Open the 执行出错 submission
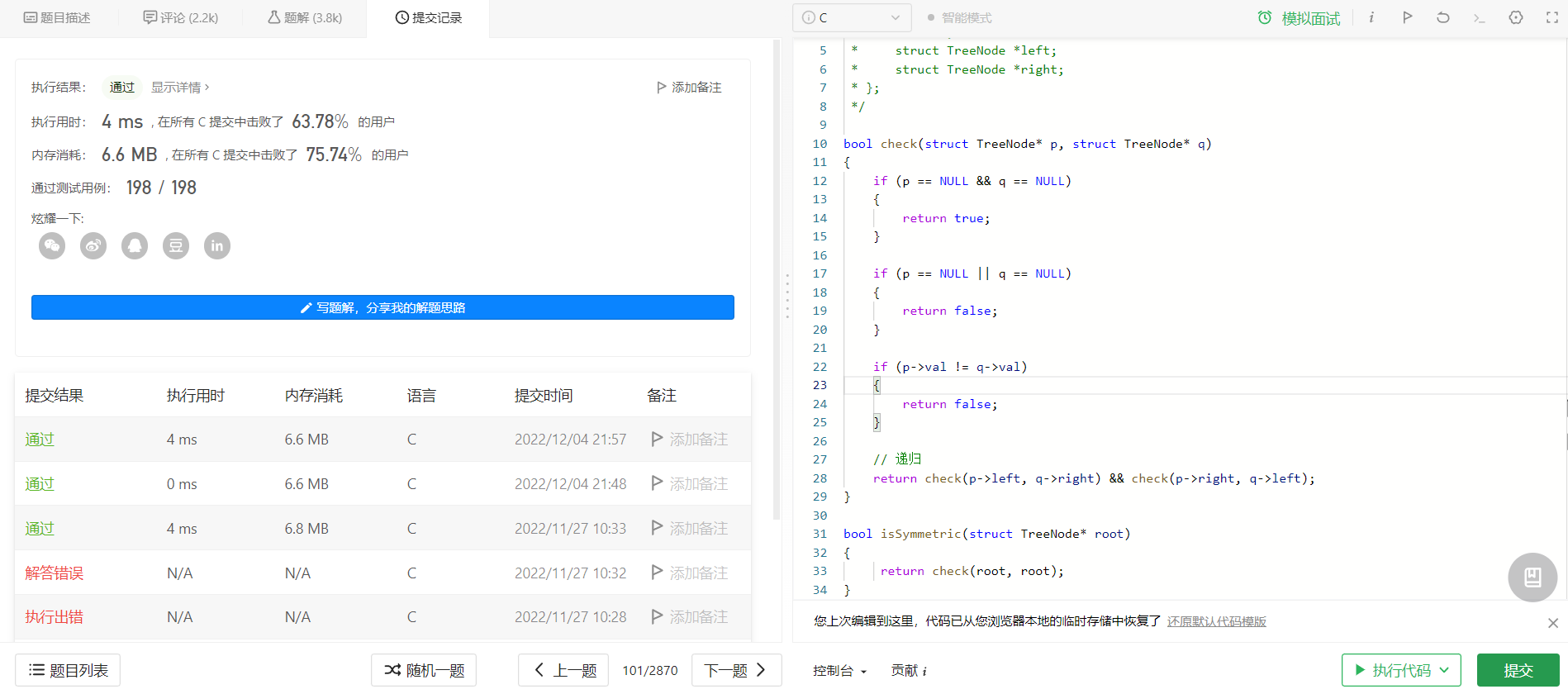The image size is (1568, 694). click(x=55, y=616)
